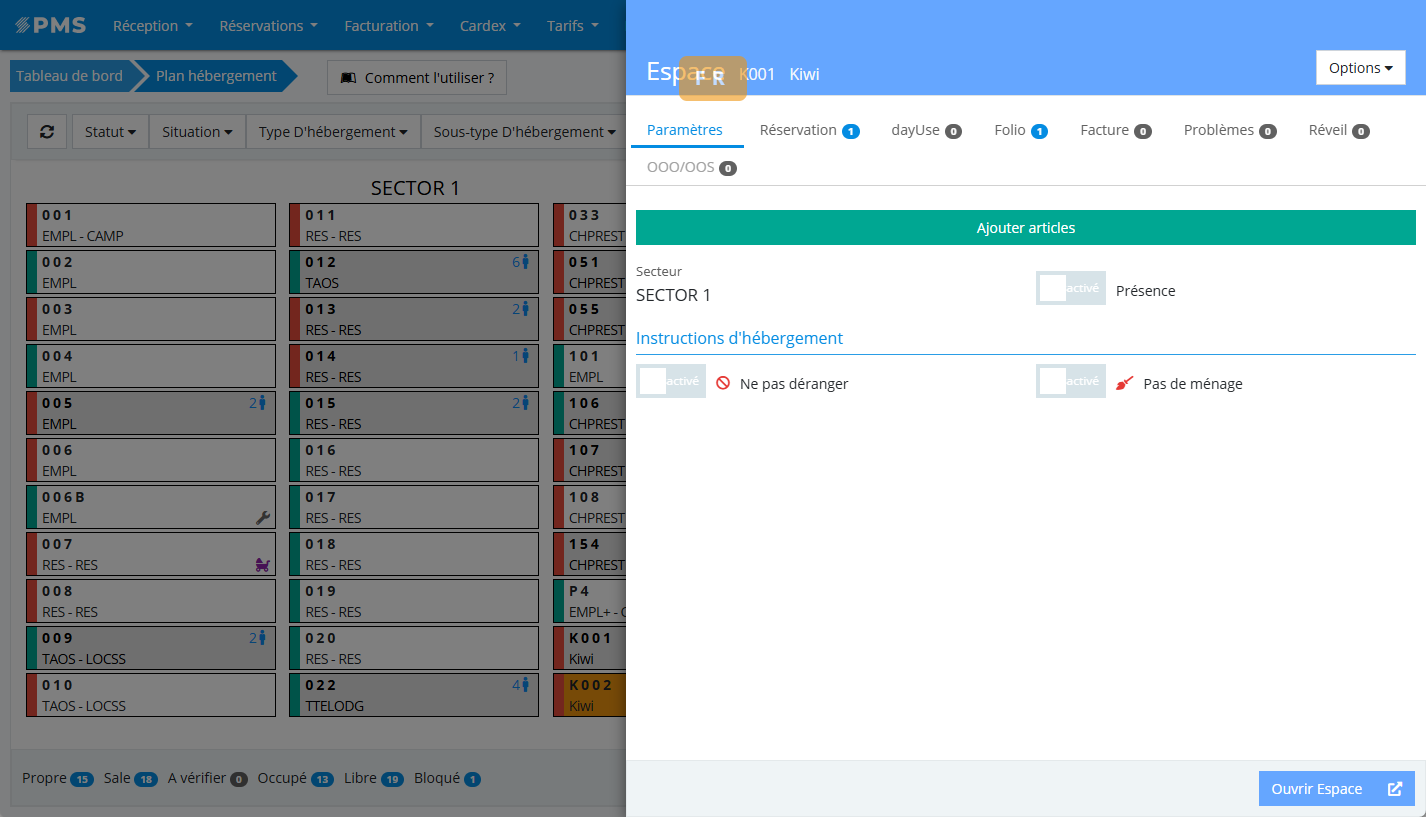Image resolution: width=1426 pixels, height=817 pixels.
Task: Enable the Pas de ménage switch
Action: (1070, 382)
